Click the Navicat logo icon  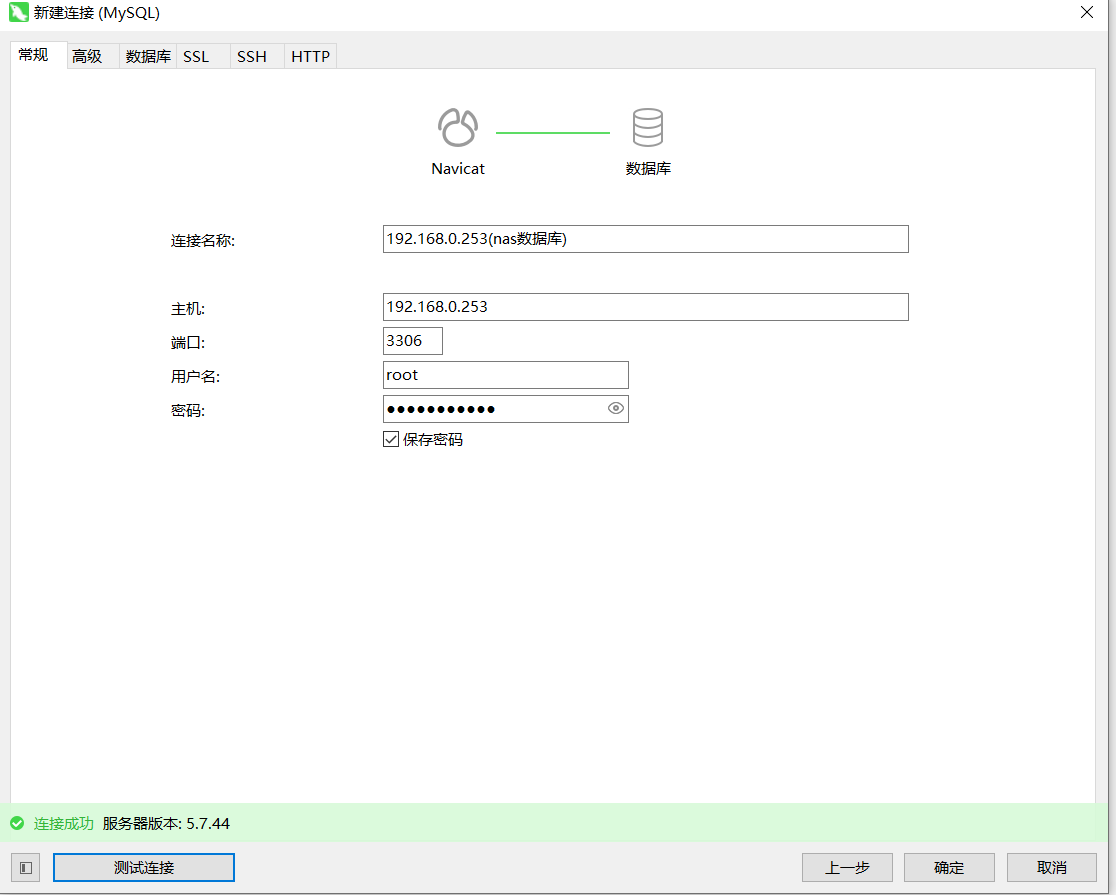[x=458, y=127]
